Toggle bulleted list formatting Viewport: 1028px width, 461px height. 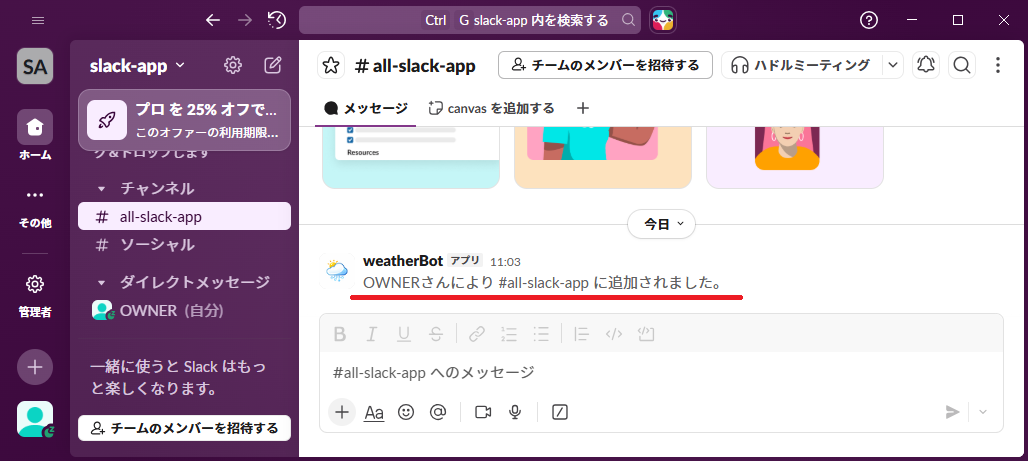click(541, 334)
